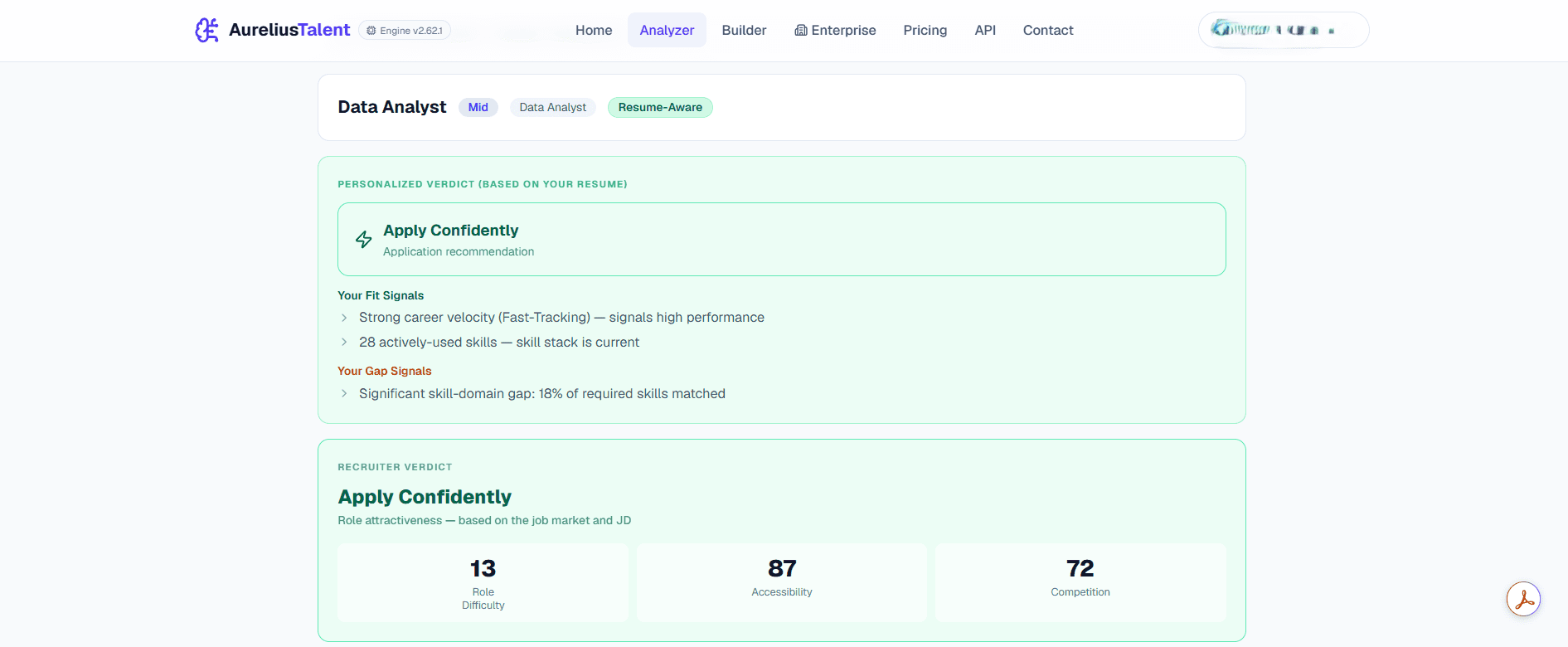The height and width of the screenshot is (647, 1568).
Task: Click the Application recommendation subtitle
Action: tap(459, 251)
